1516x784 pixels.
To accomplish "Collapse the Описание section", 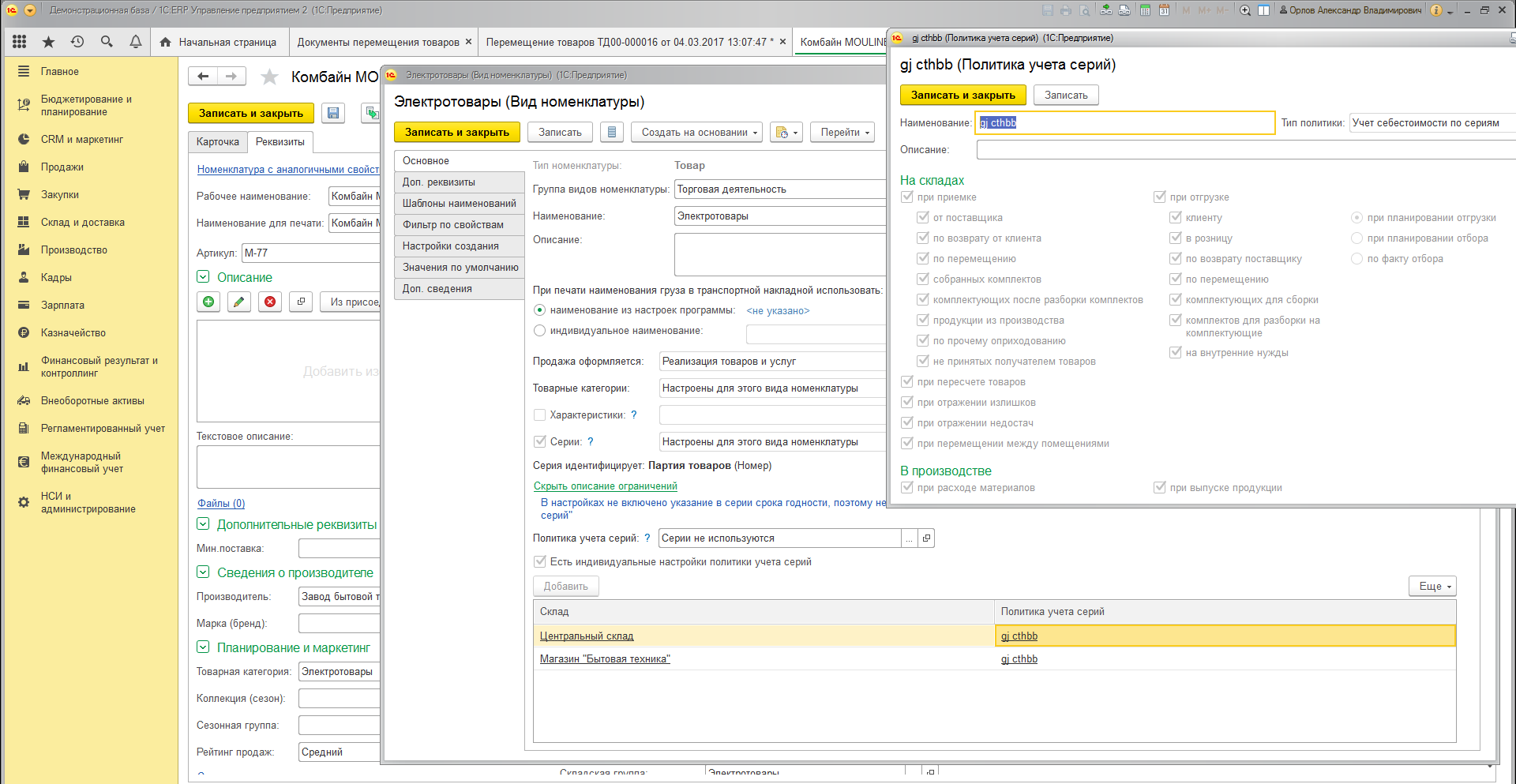I will point(203,277).
